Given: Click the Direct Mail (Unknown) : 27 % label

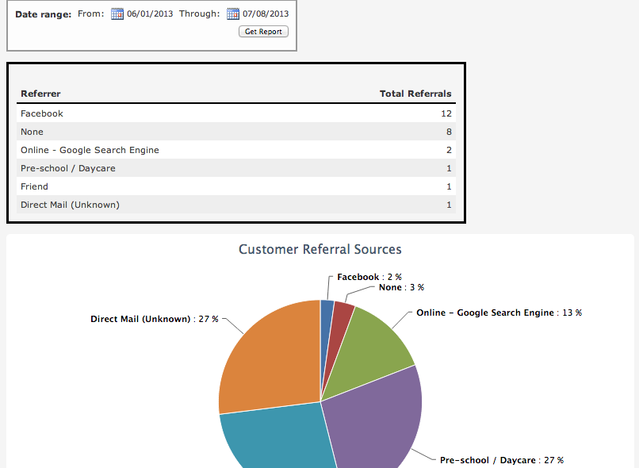Looking at the screenshot, I should 154,319.
